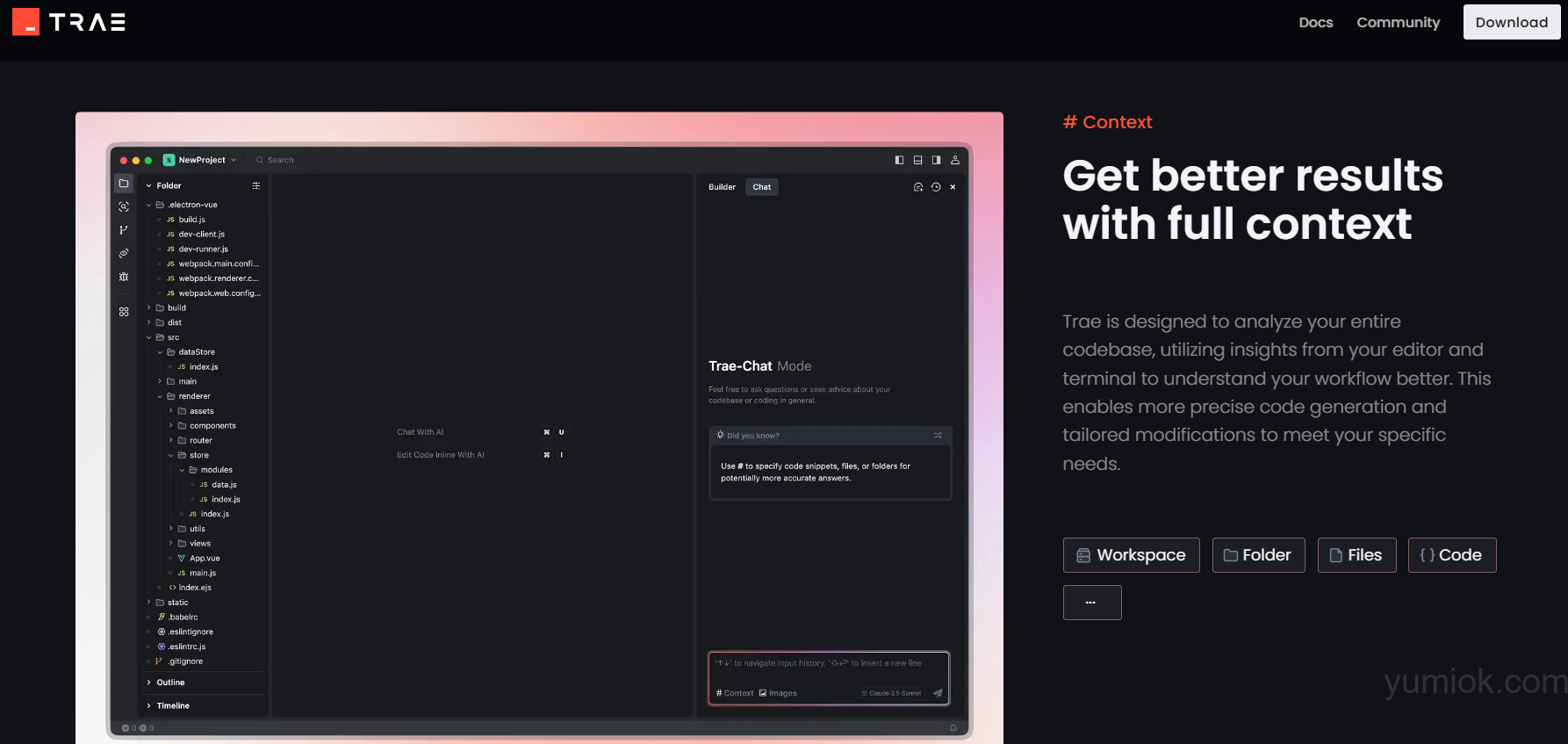Open the Claude-3.5-Sonnet model selector
The image size is (1568, 744).
(891, 693)
